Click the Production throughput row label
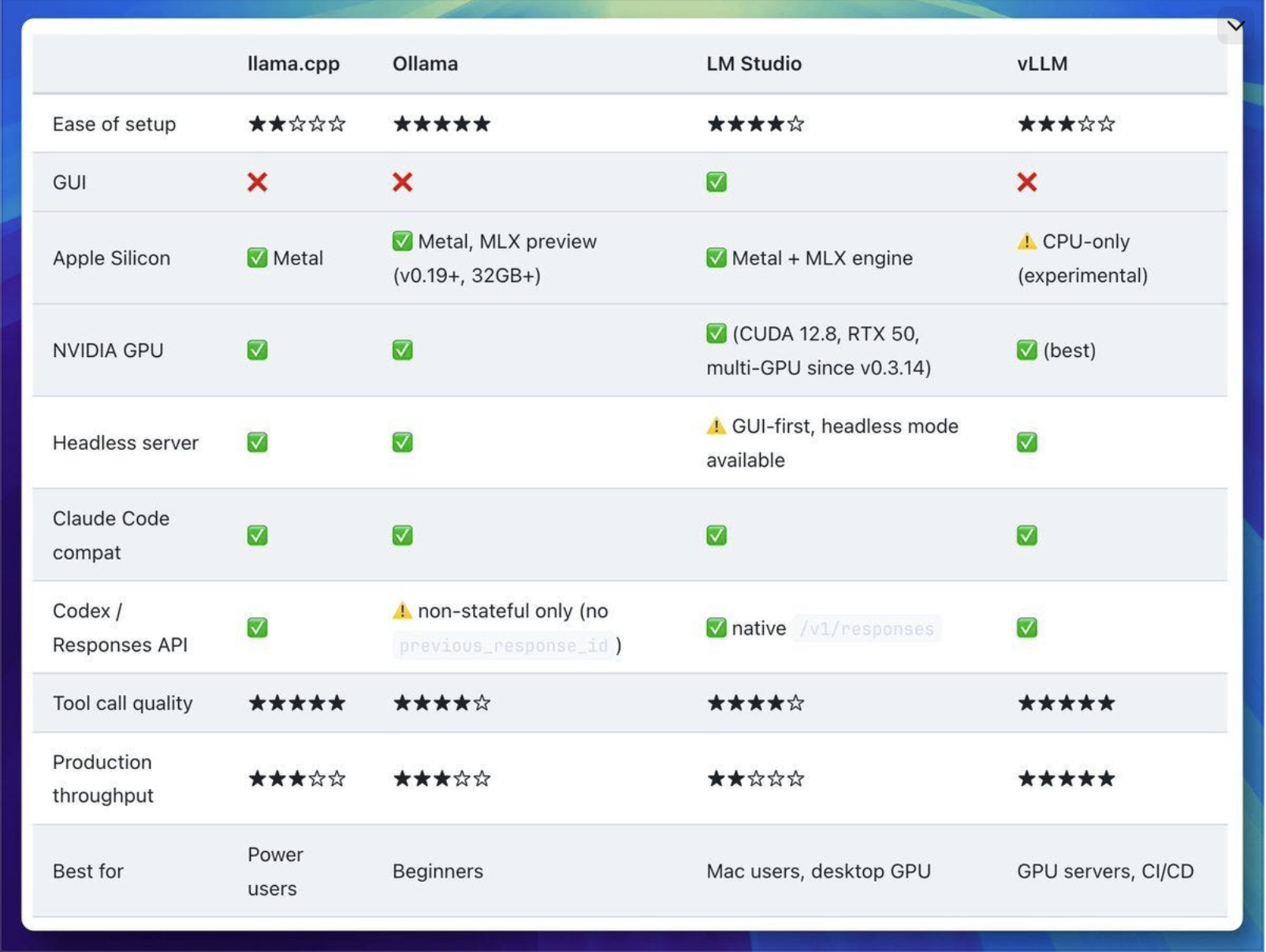The image size is (1266, 952). coord(103,779)
